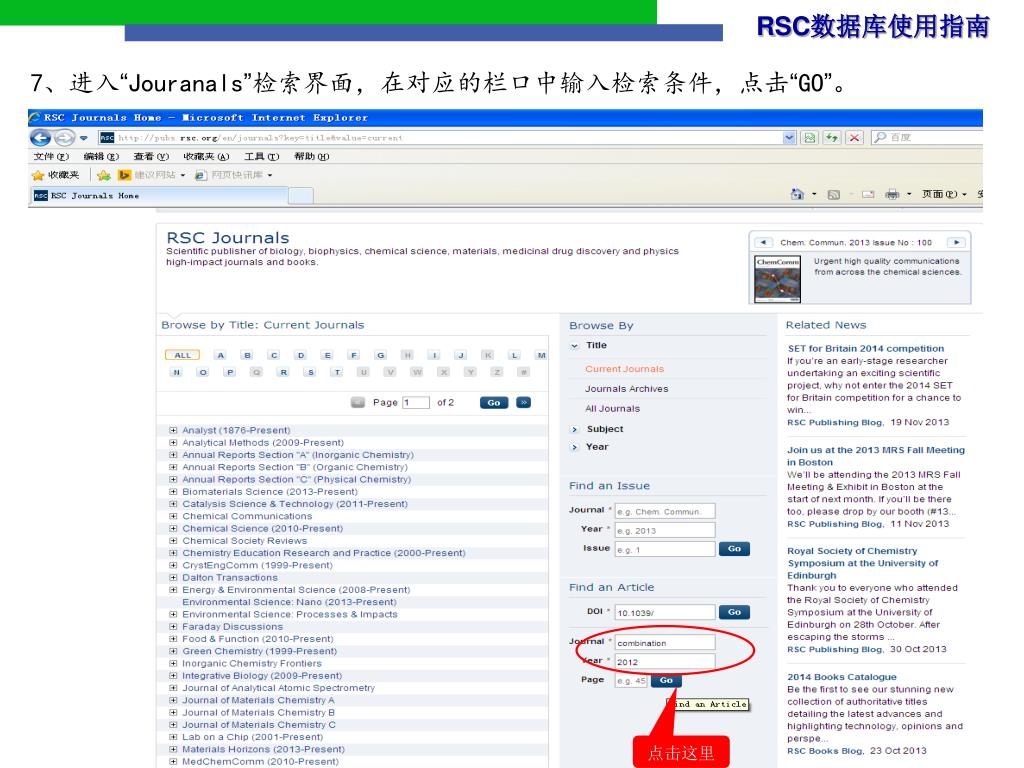This screenshot has height=768, width=1024.
Task: Open the 查看(V) menu
Action: tap(151, 157)
